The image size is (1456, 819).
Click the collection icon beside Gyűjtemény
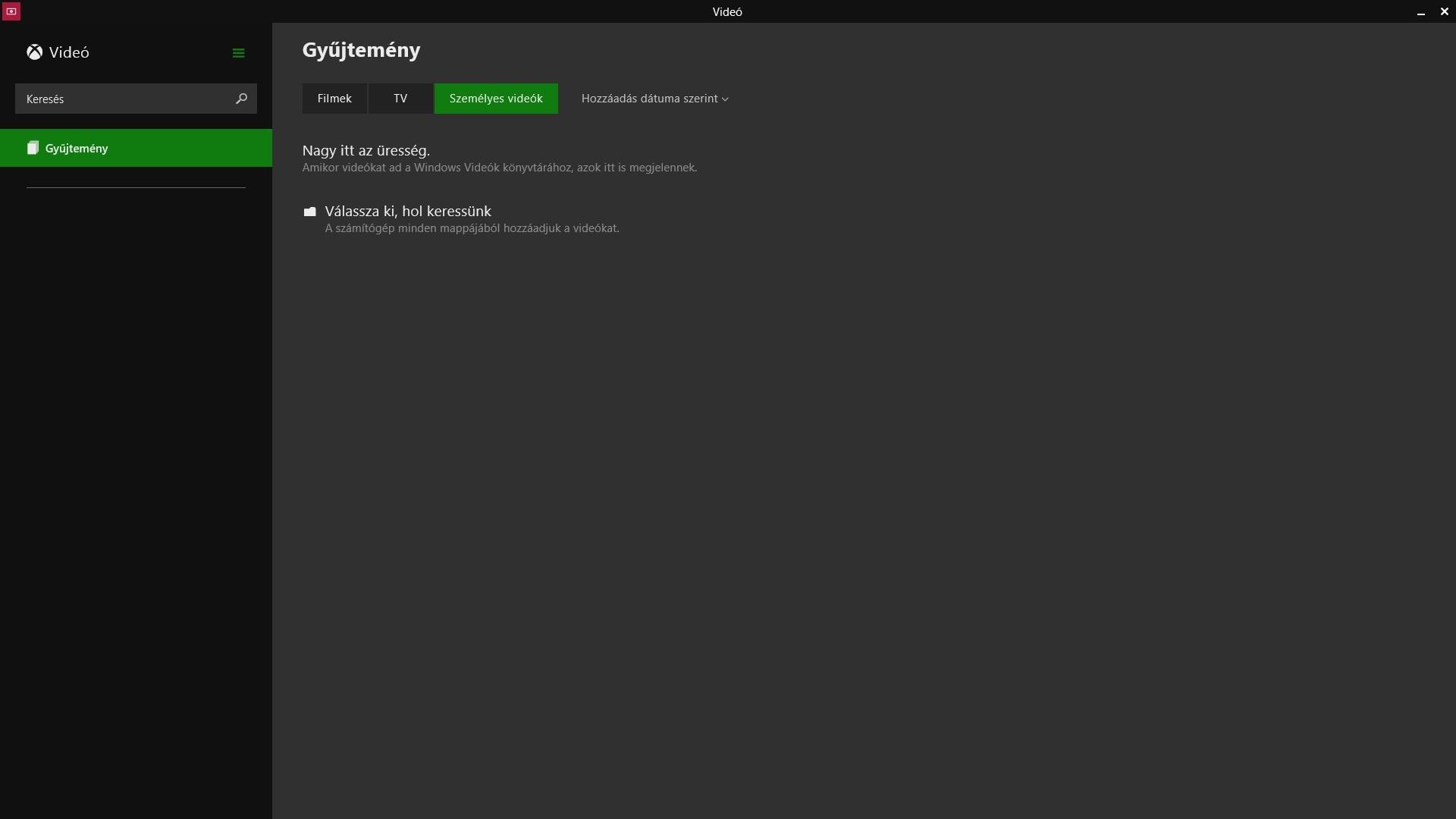pyautogui.click(x=33, y=148)
